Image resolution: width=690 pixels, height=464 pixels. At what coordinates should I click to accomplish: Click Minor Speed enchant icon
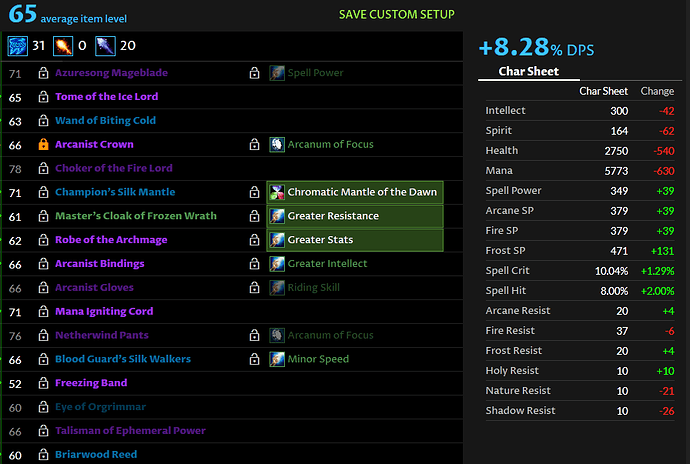[277, 359]
